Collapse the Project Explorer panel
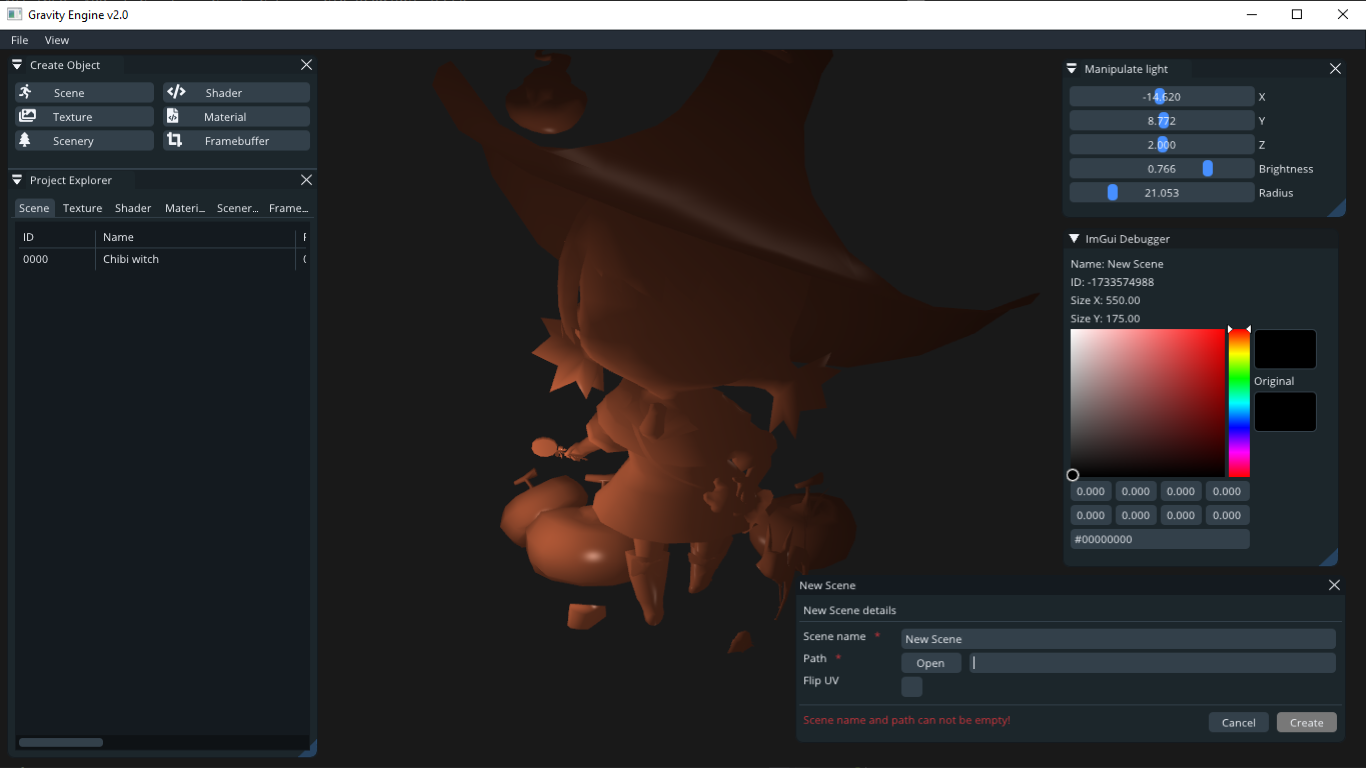 point(17,180)
